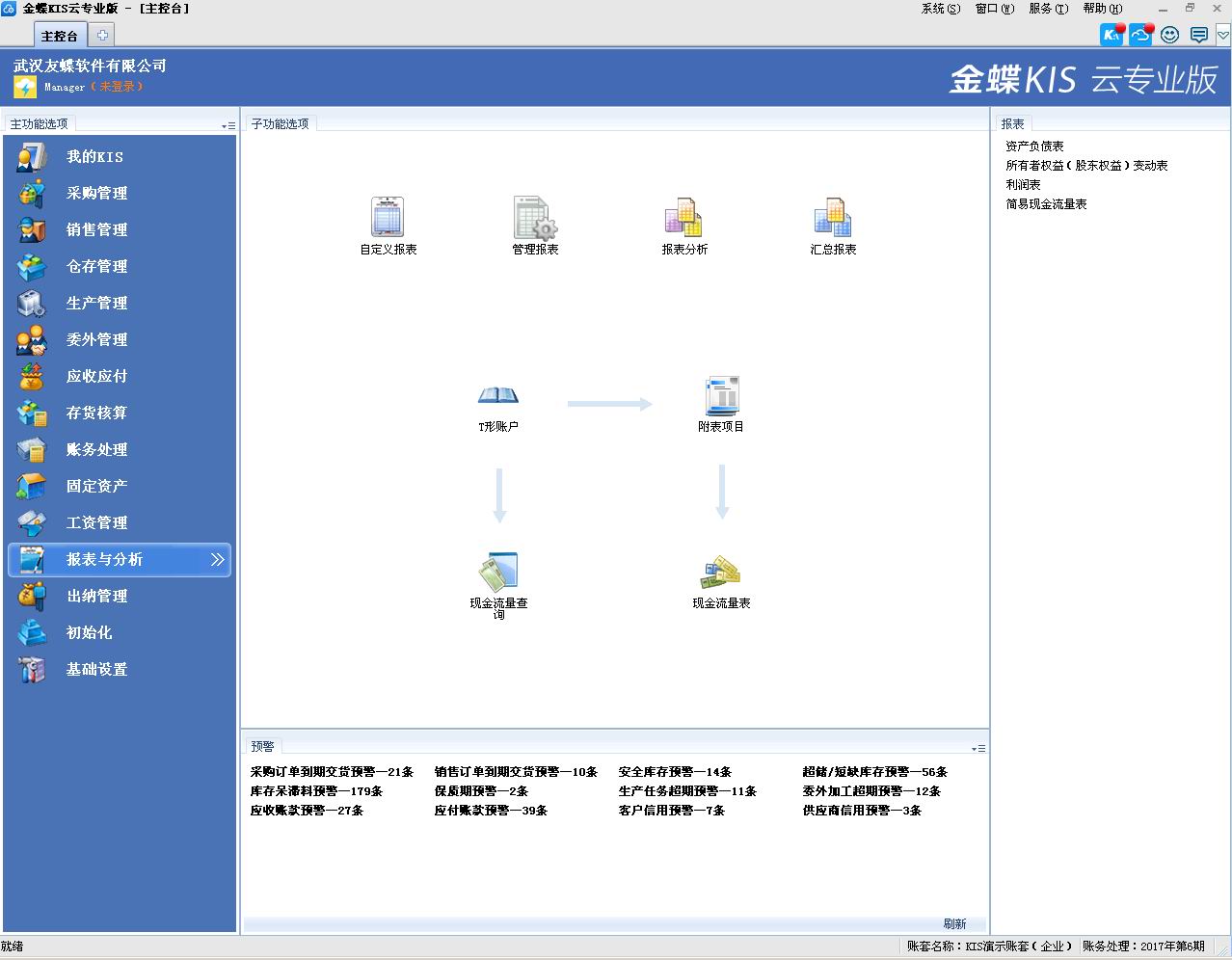Click the Manager user avatar icon
This screenshot has height=960, width=1232.
(25, 88)
